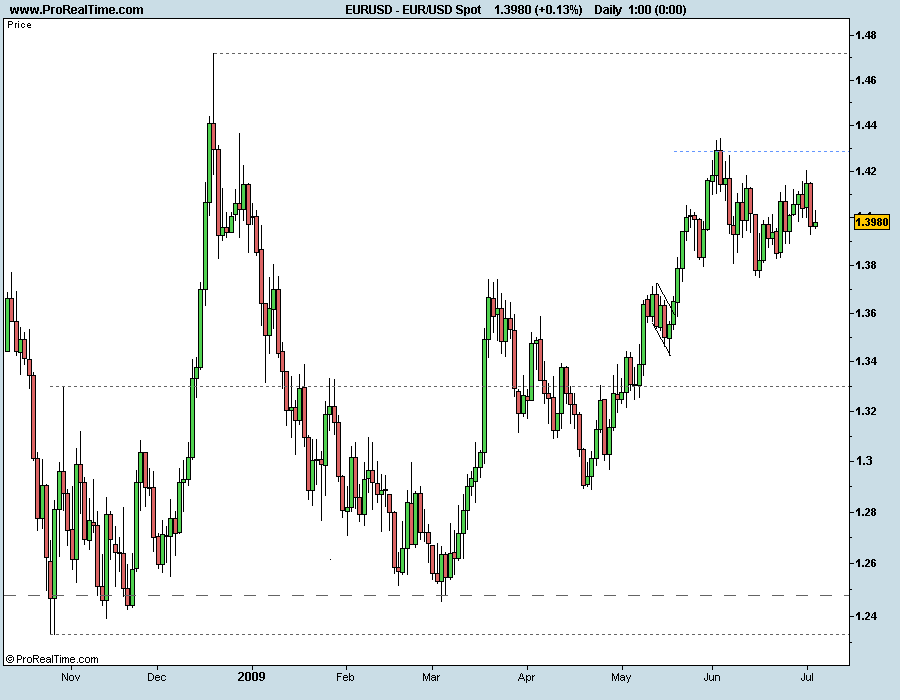This screenshot has height=700, width=900.
Task: Click the Feb date axis label
Action: (x=345, y=677)
